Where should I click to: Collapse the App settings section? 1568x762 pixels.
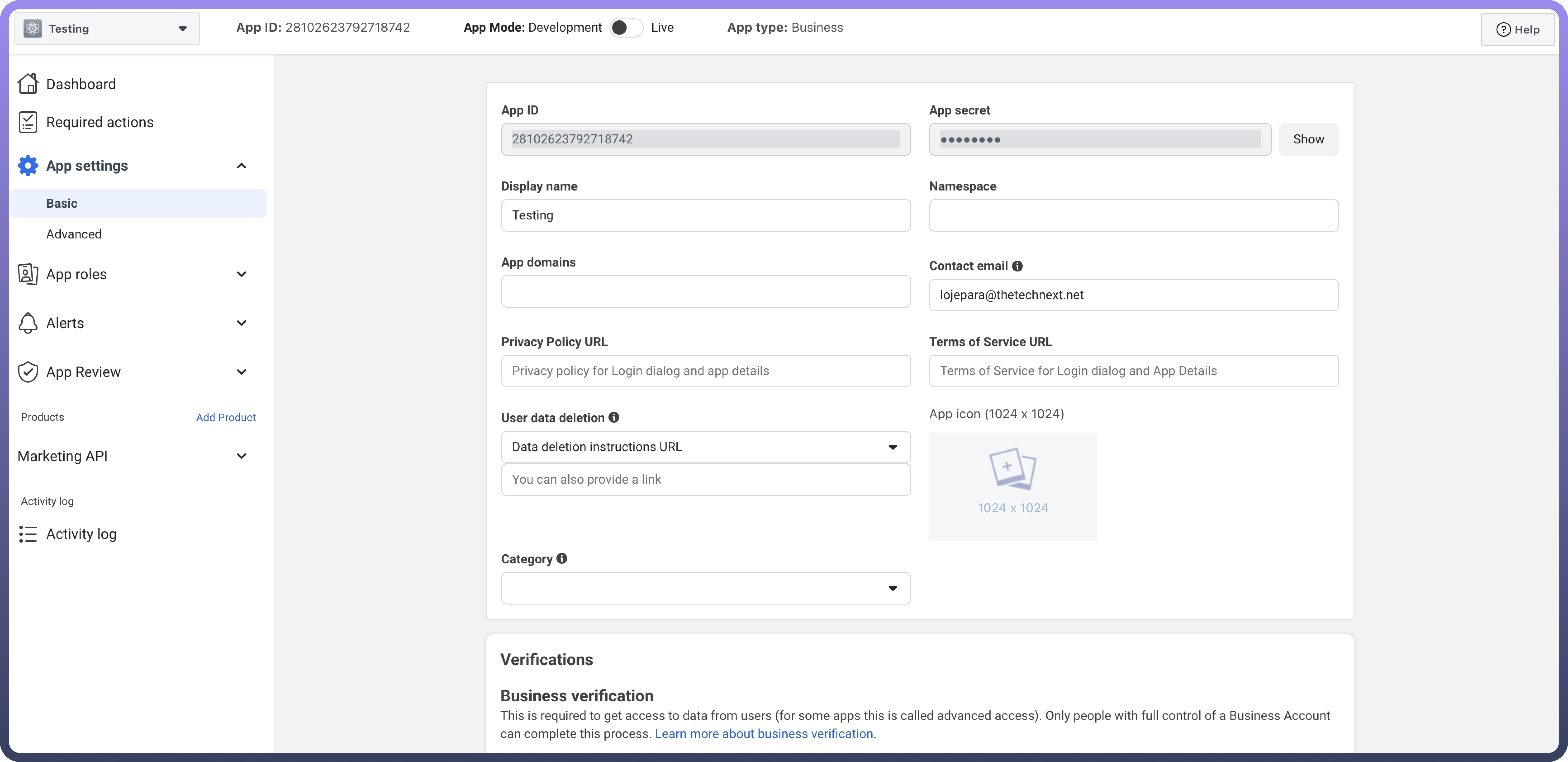241,166
